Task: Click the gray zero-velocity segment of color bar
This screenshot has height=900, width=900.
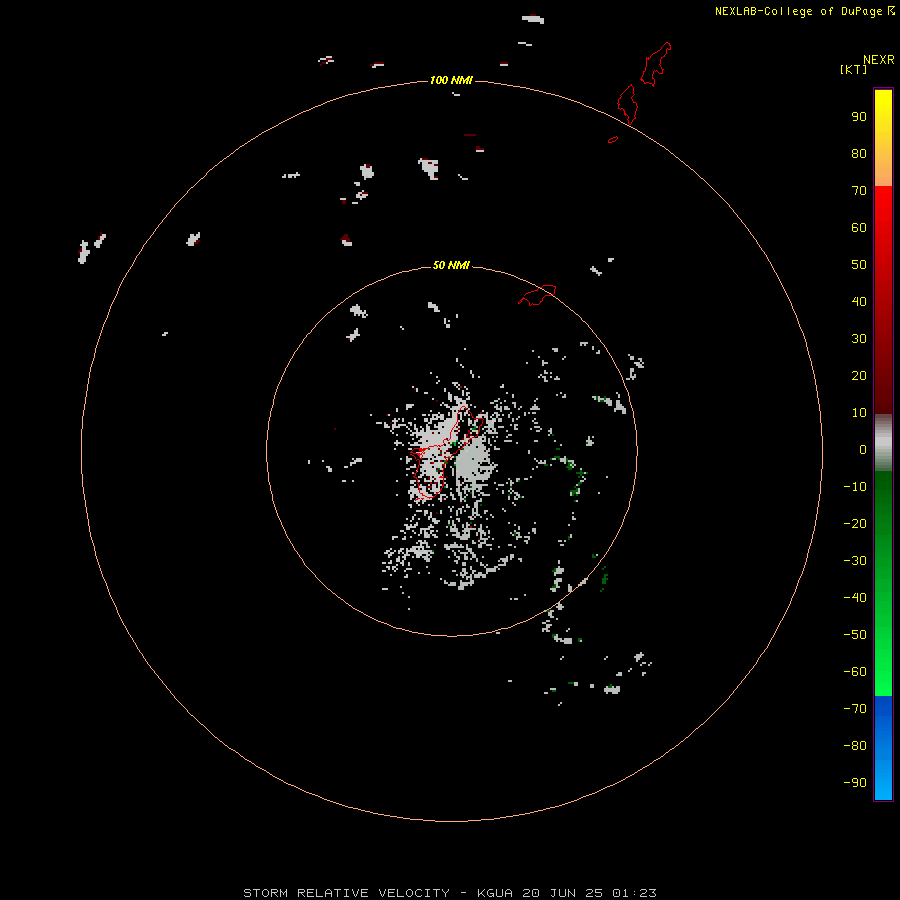Action: click(x=883, y=443)
